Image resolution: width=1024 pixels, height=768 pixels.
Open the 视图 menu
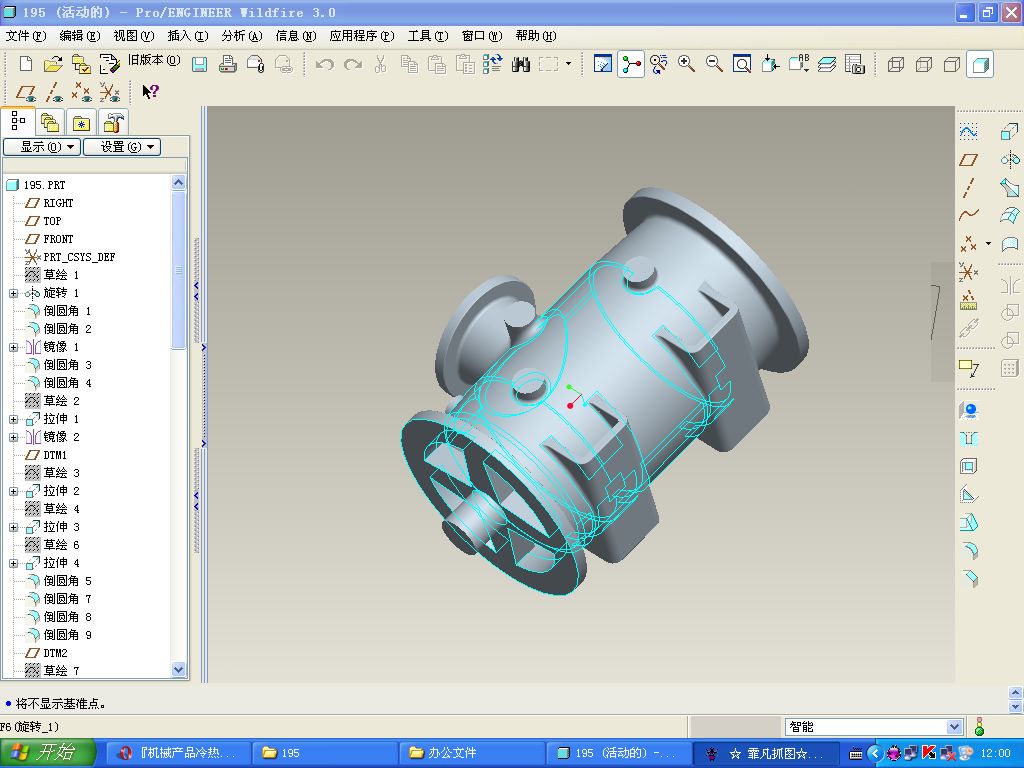point(134,36)
